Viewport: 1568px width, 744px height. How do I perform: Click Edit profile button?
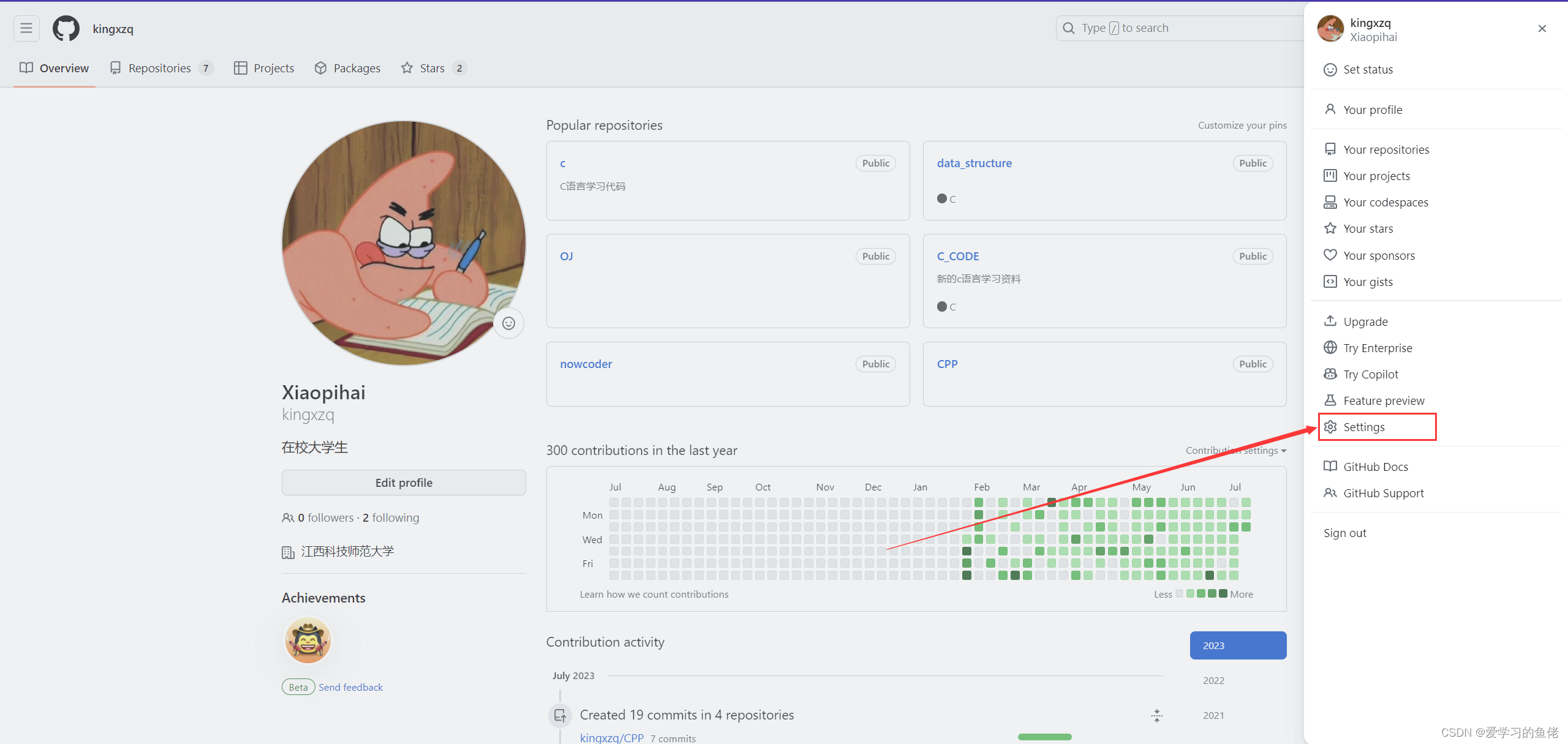[404, 482]
